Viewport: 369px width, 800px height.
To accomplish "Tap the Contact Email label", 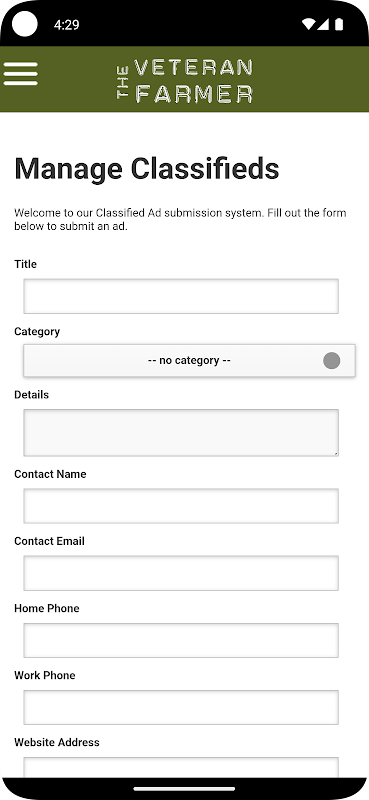I will point(50,541).
